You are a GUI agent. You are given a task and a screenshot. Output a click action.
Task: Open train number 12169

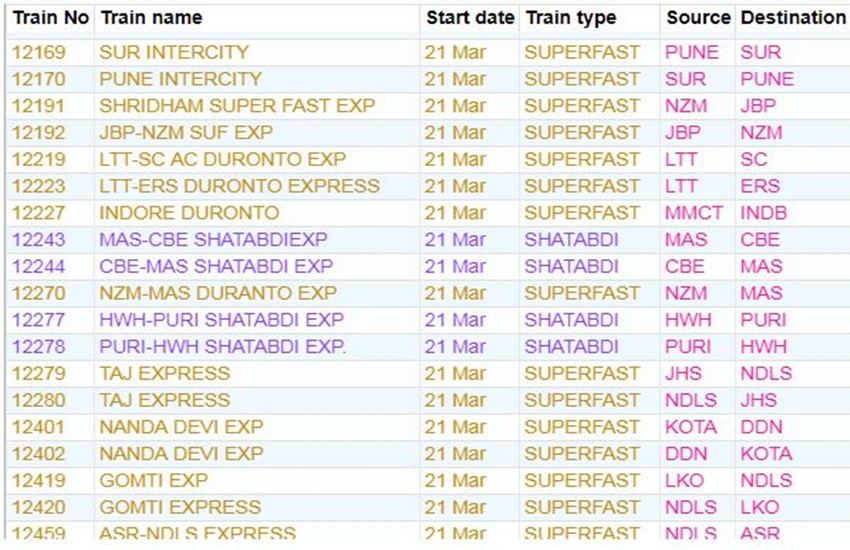[x=39, y=52]
